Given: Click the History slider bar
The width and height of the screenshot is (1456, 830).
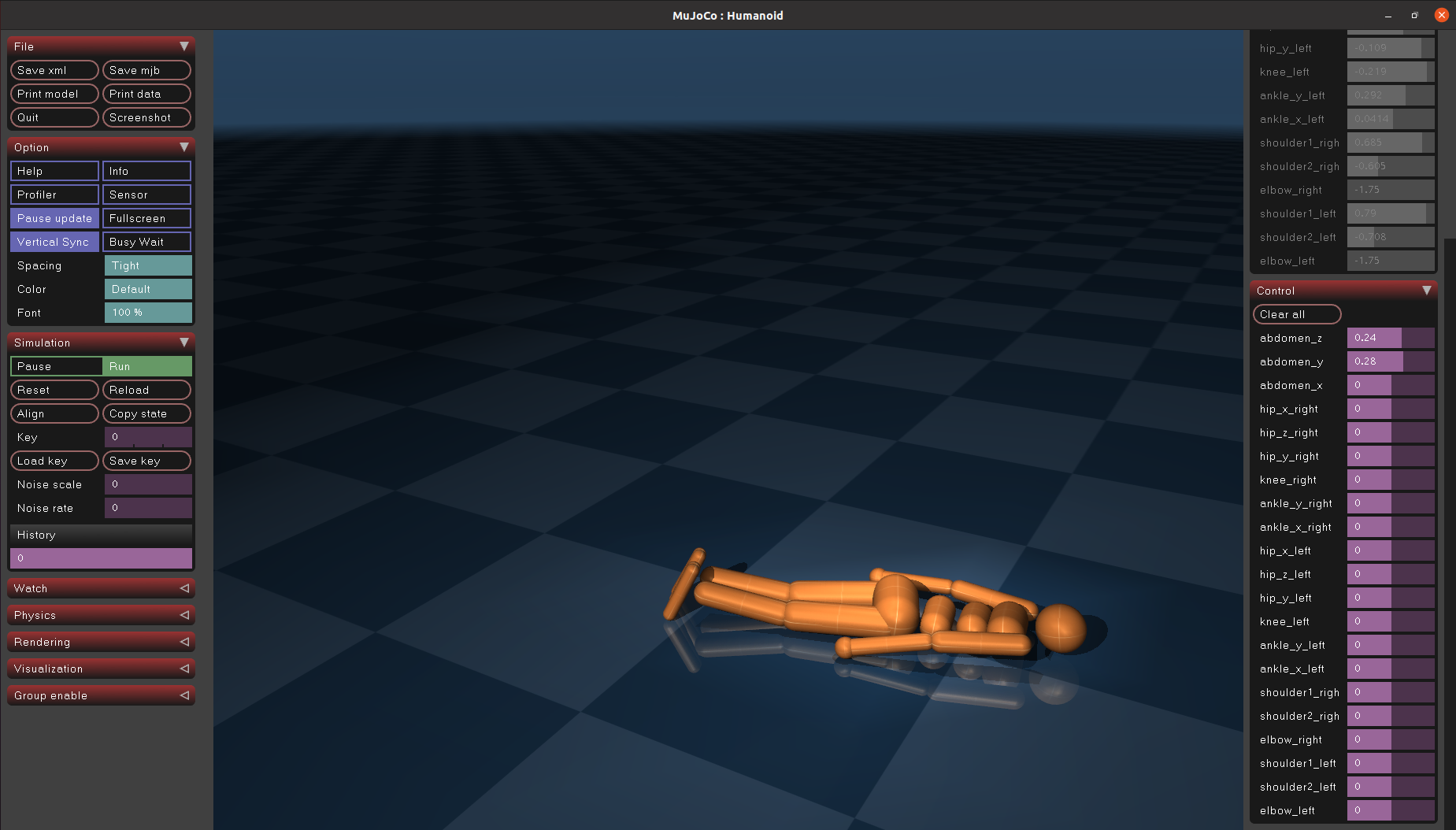Looking at the screenshot, I should click(x=101, y=558).
